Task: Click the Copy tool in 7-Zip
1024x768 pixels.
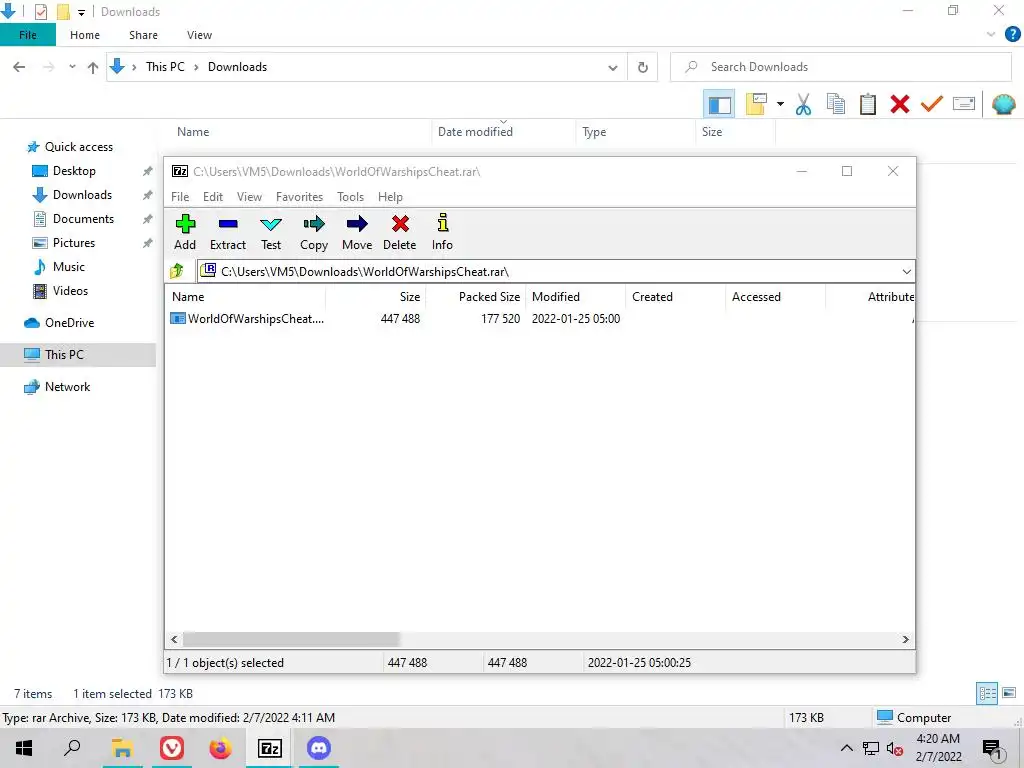Action: point(313,232)
